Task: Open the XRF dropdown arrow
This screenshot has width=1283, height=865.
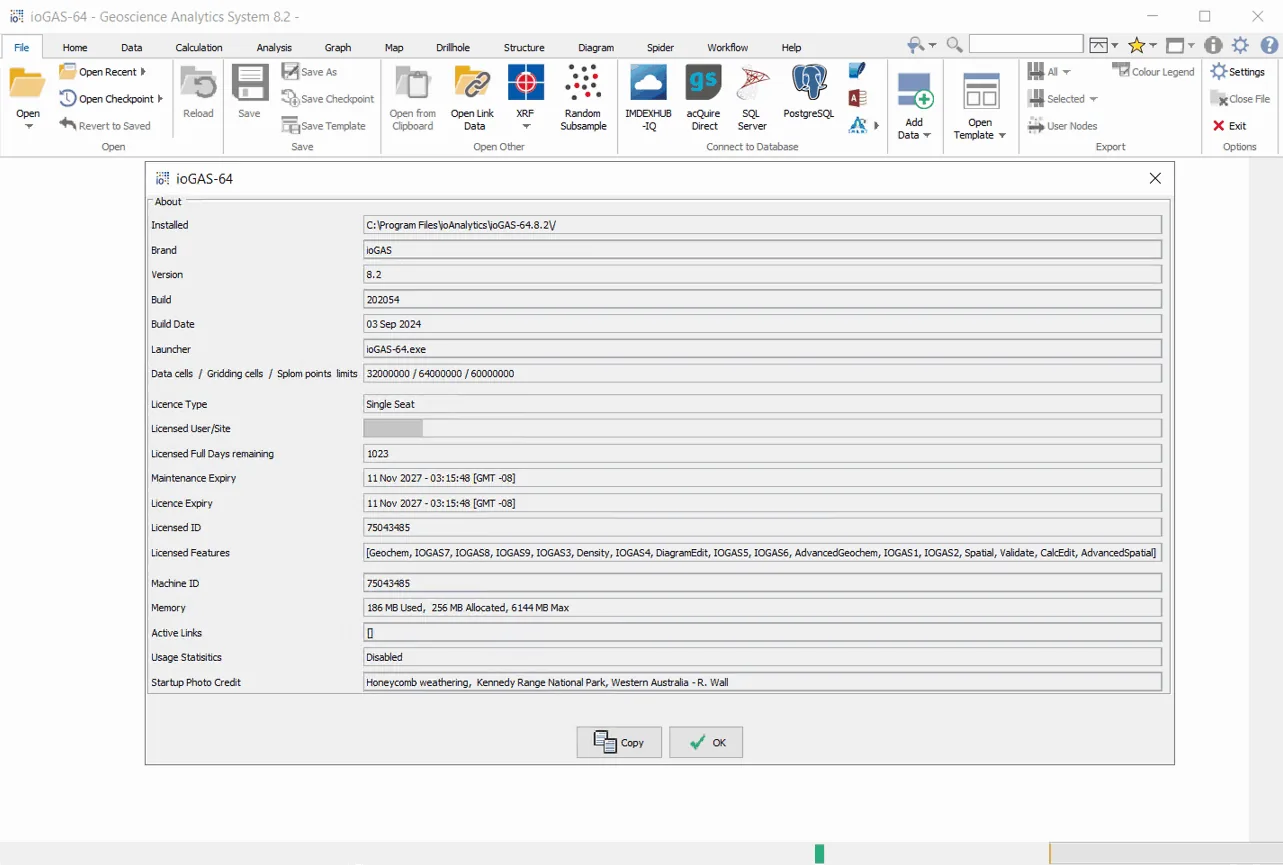Action: point(526,126)
